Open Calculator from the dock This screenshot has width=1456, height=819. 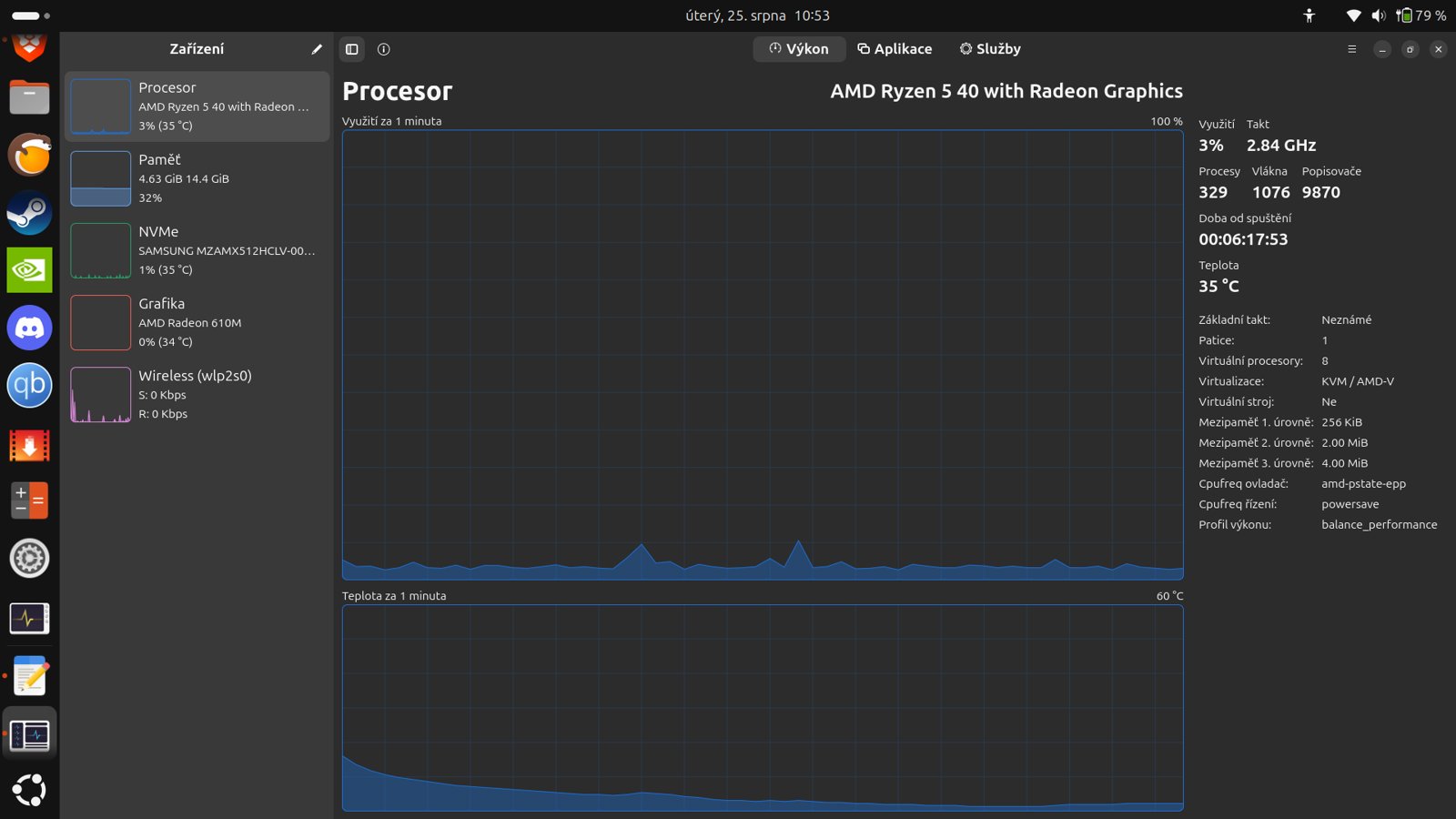tap(30, 500)
